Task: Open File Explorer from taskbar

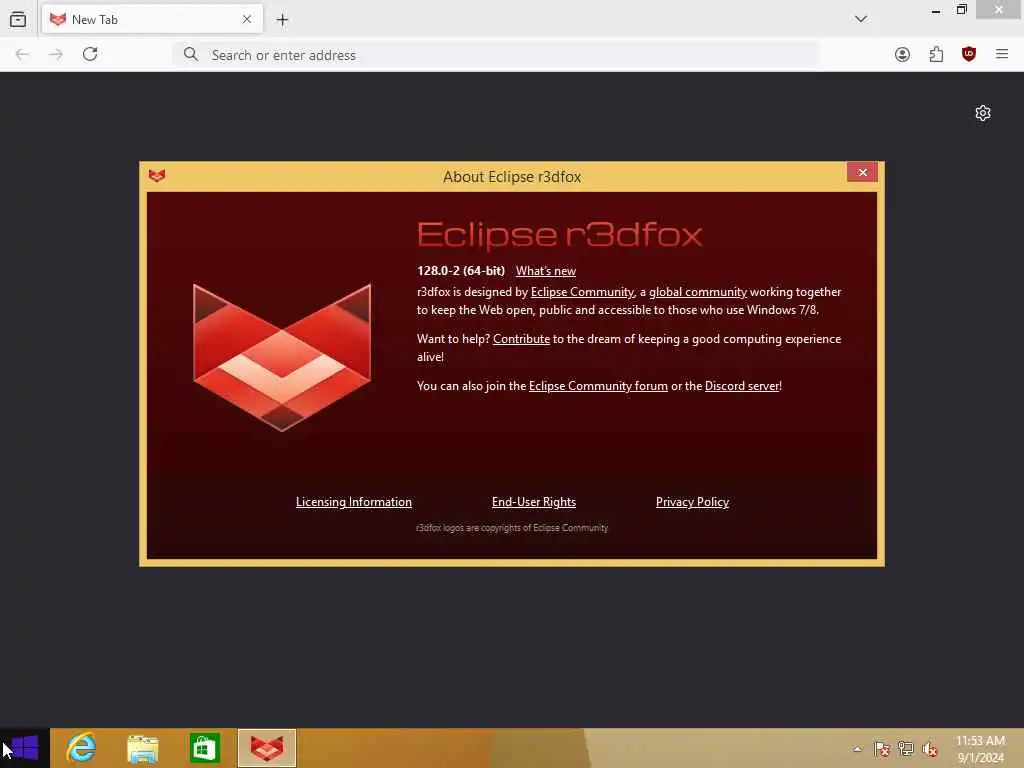Action: (x=142, y=748)
